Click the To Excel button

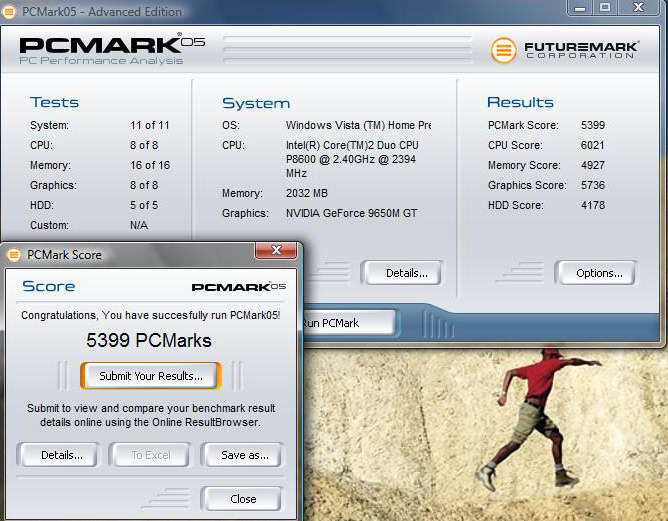click(150, 455)
